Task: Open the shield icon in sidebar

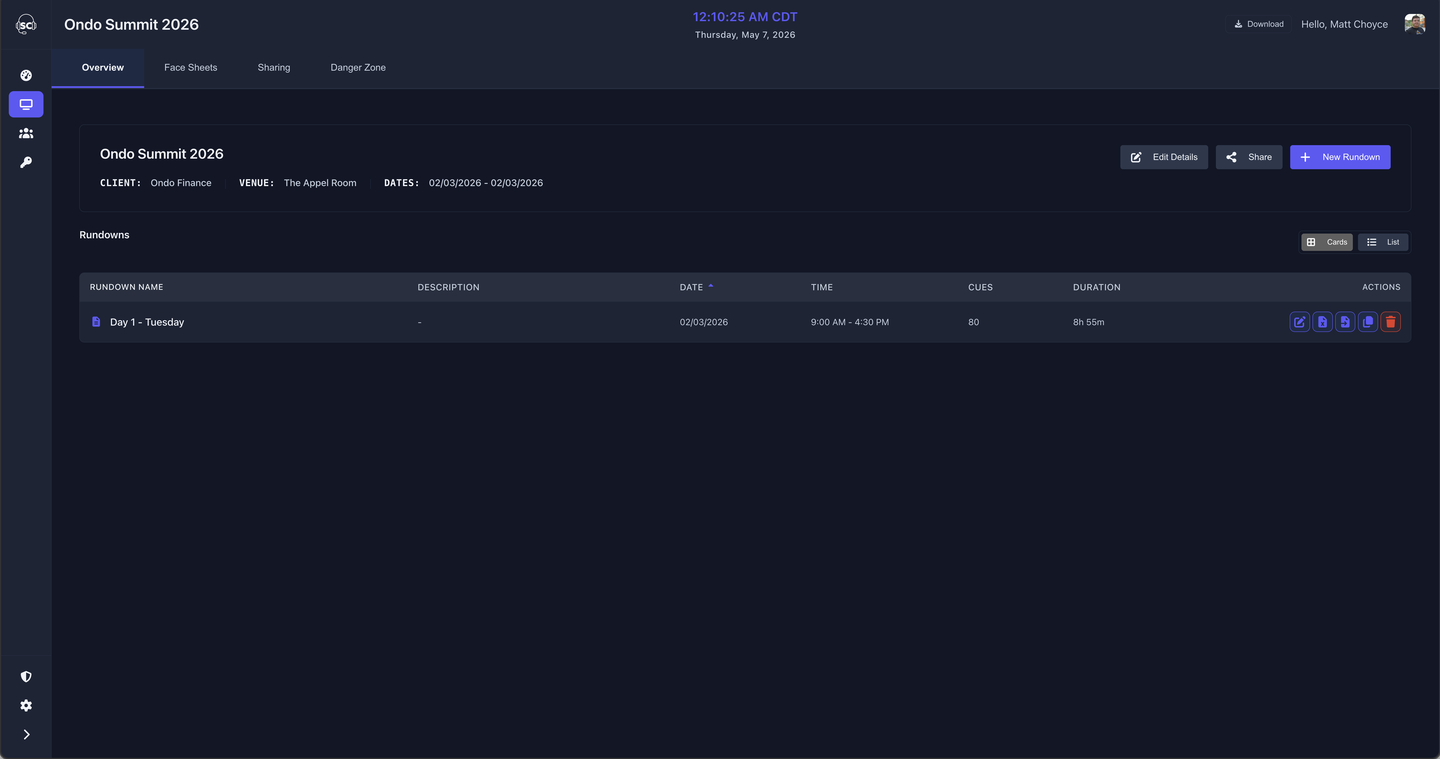Action: pyautogui.click(x=26, y=677)
